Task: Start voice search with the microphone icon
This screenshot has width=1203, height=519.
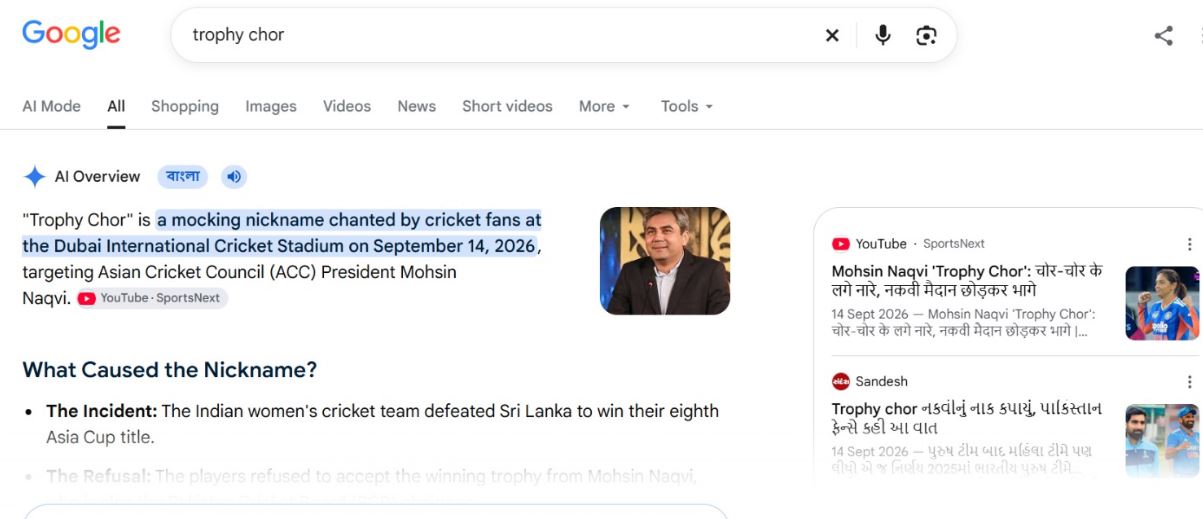Action: tap(882, 35)
